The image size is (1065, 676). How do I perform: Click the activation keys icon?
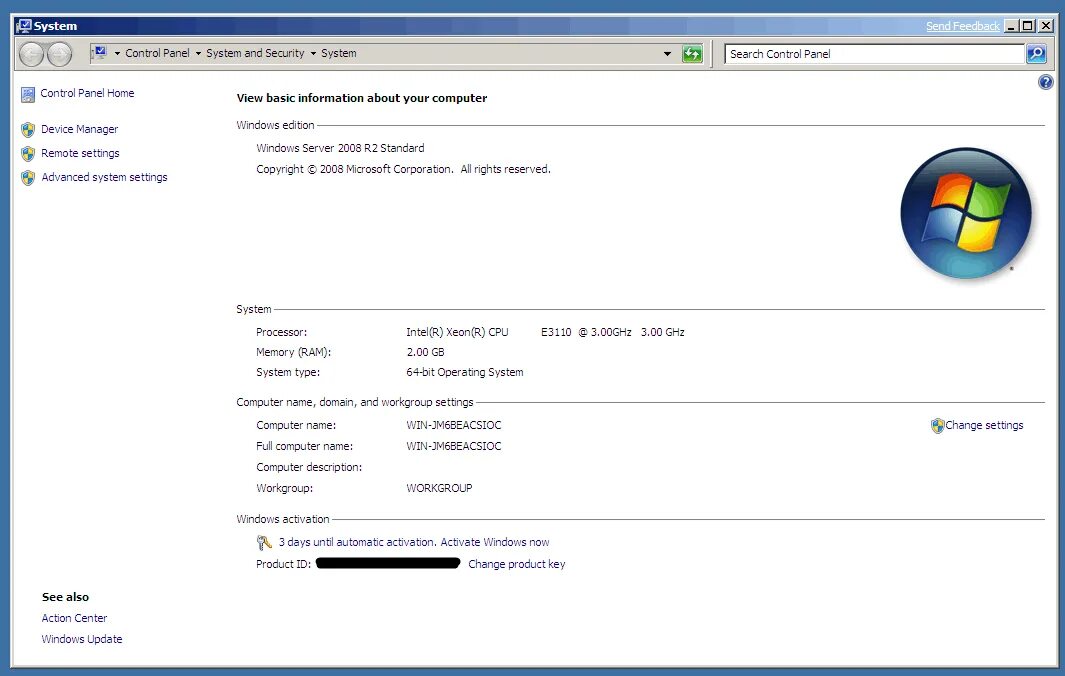pyautogui.click(x=264, y=542)
